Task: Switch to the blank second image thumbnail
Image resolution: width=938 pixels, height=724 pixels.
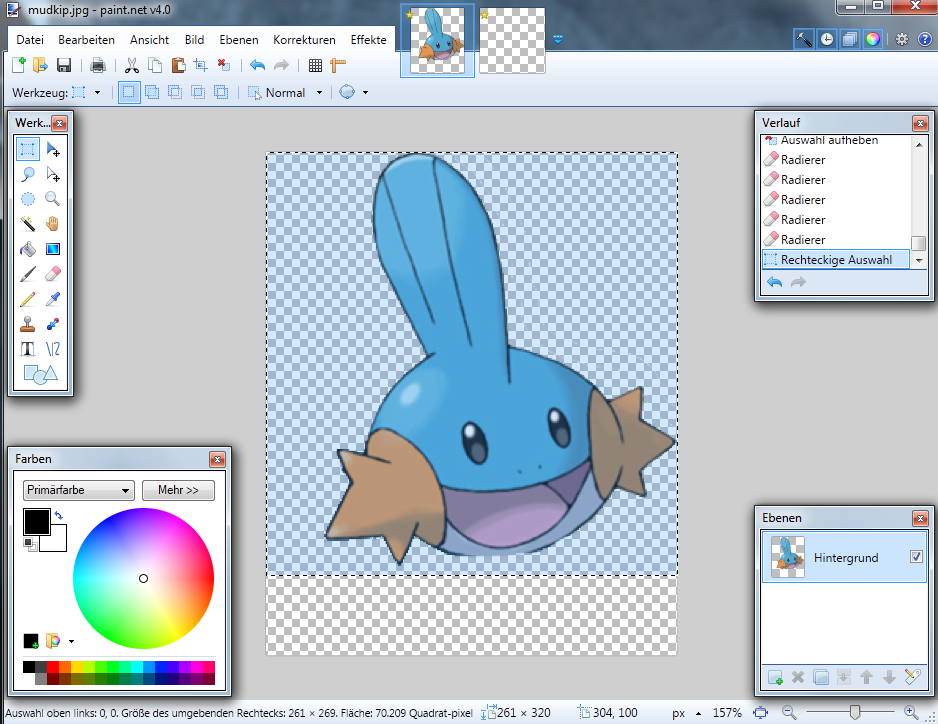Action: tap(512, 41)
